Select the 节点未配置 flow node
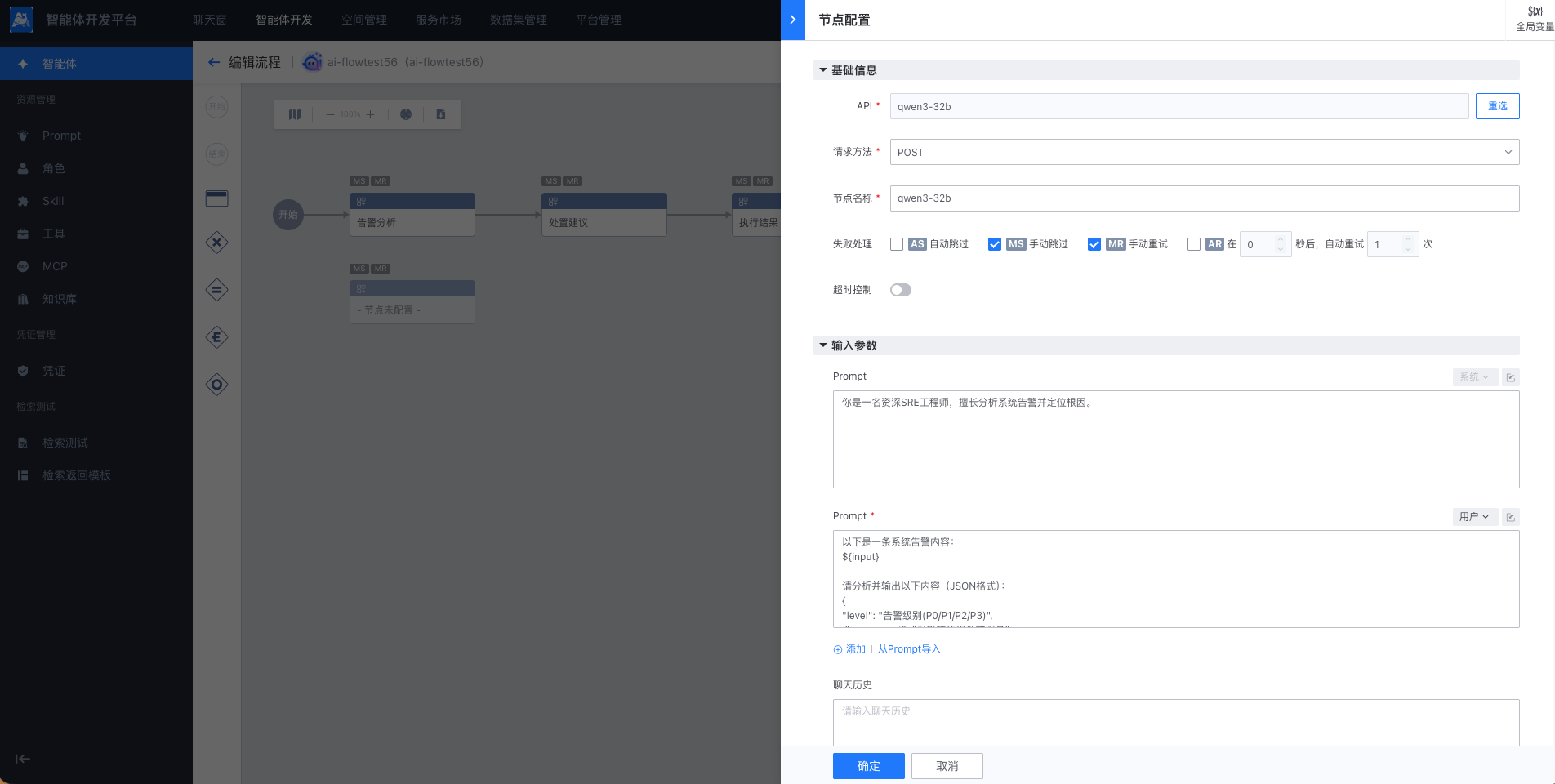 (x=412, y=302)
